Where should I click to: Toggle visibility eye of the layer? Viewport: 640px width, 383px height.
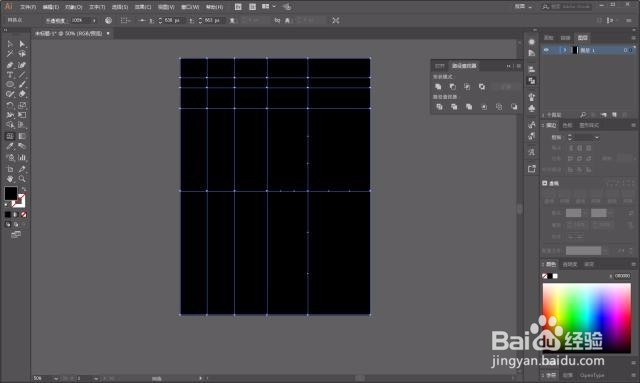[x=546, y=50]
